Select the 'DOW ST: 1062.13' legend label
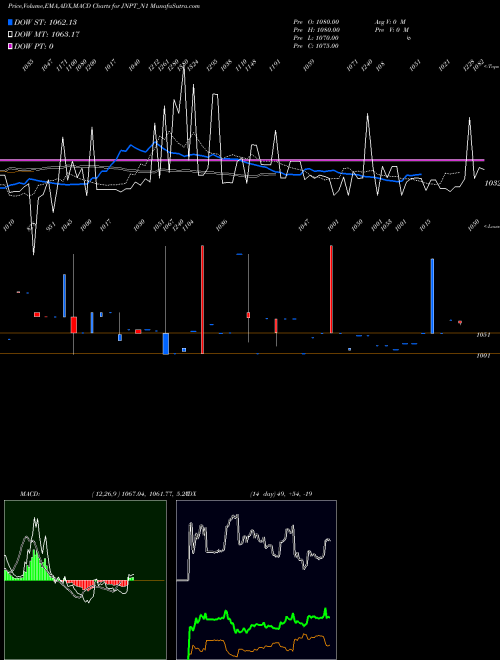 pos(45,22)
